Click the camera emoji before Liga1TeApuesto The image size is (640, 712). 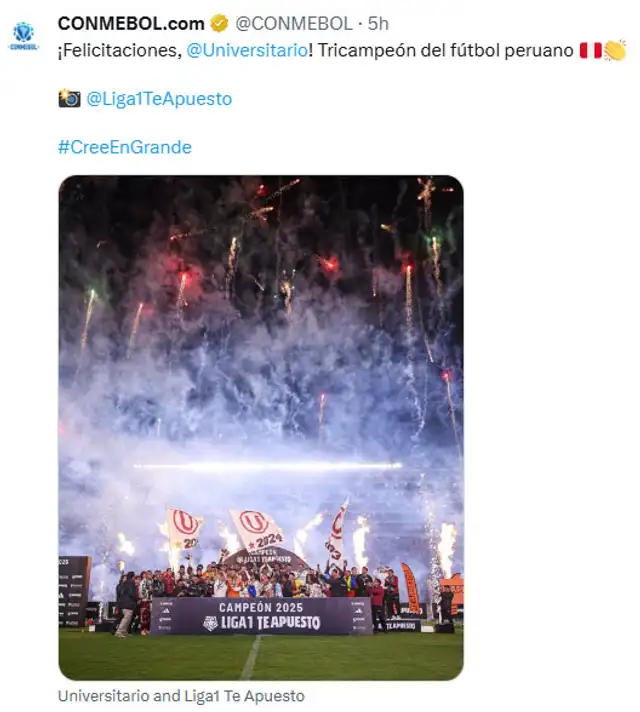(69, 98)
